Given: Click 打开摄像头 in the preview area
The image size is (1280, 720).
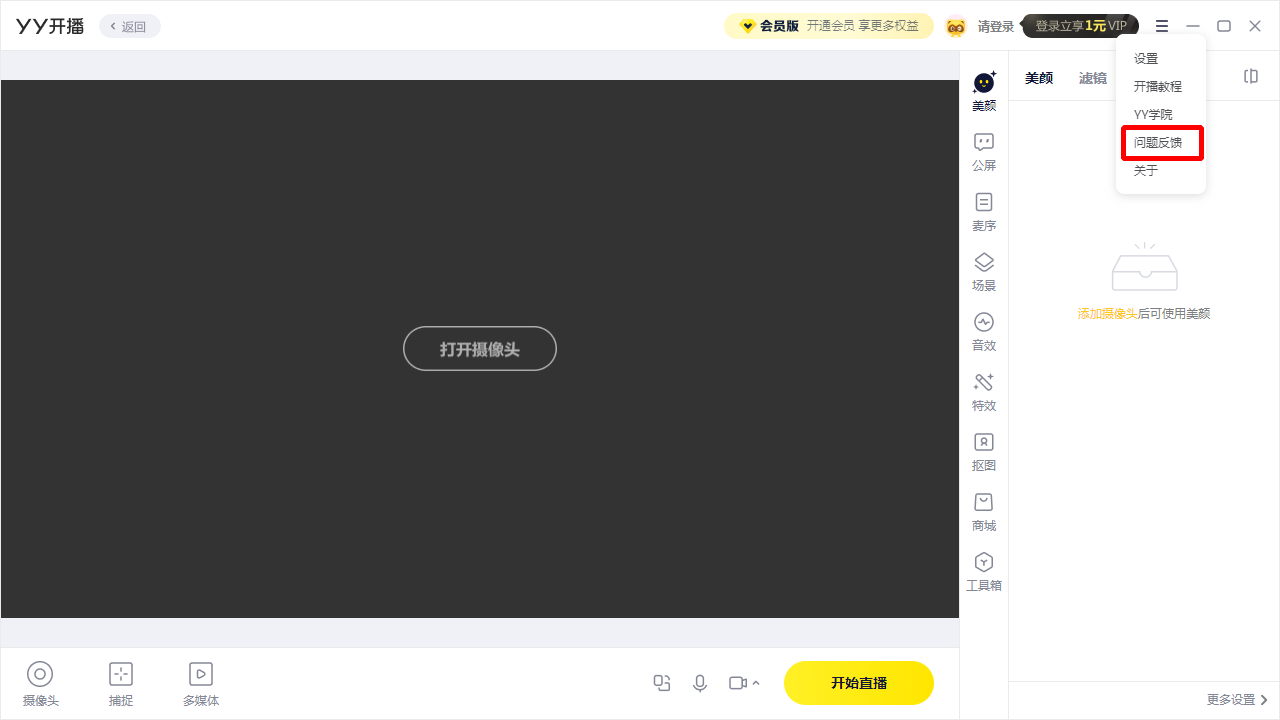Looking at the screenshot, I should coord(480,349).
